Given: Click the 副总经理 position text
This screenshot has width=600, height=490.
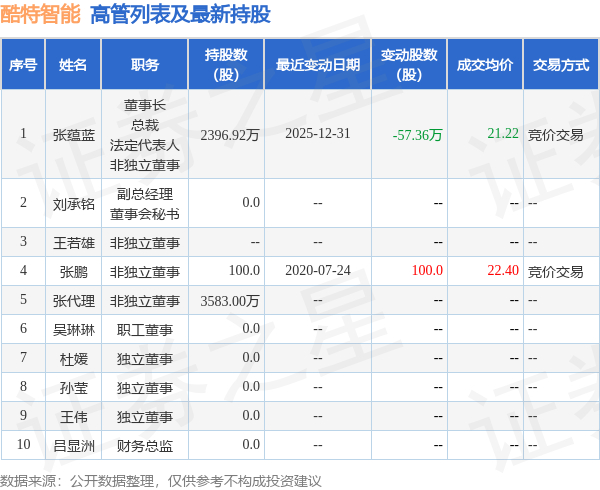Looking at the screenshot, I should point(145,194).
